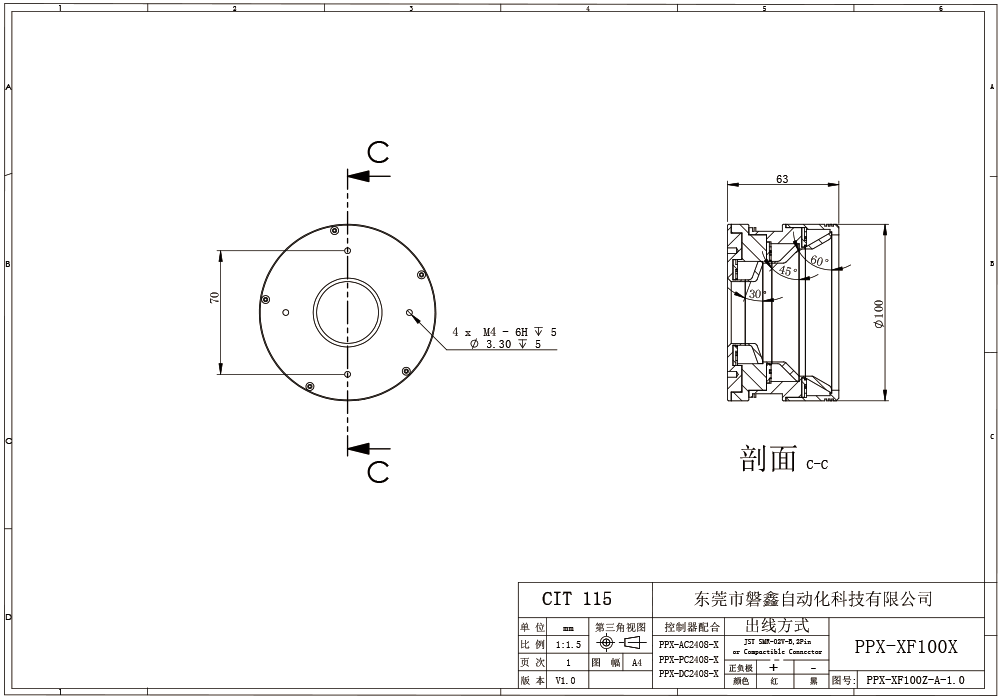Image resolution: width=1002 pixels, height=699 pixels.
Task: Select the 70 vertical dimension
Action: coord(214,299)
